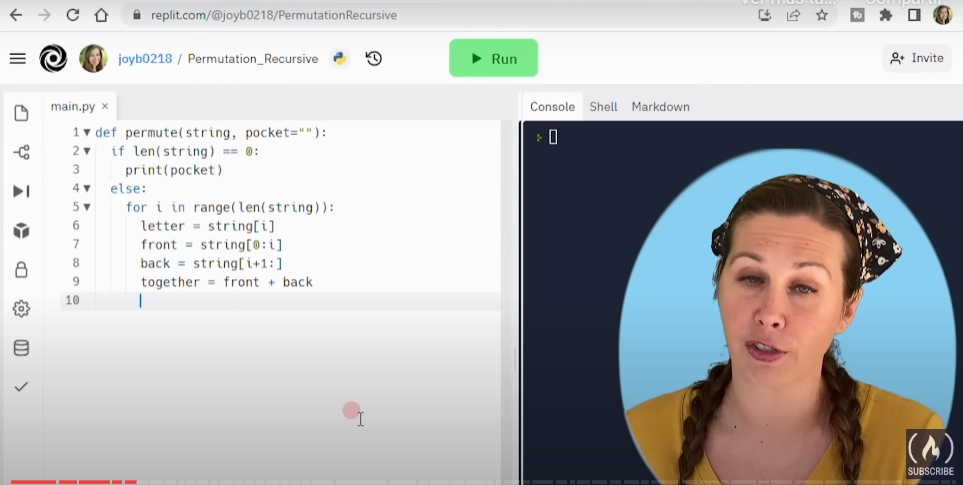Screen dimensions: 963x485
Task: Open the Version control sidebar icon
Action: (21, 152)
